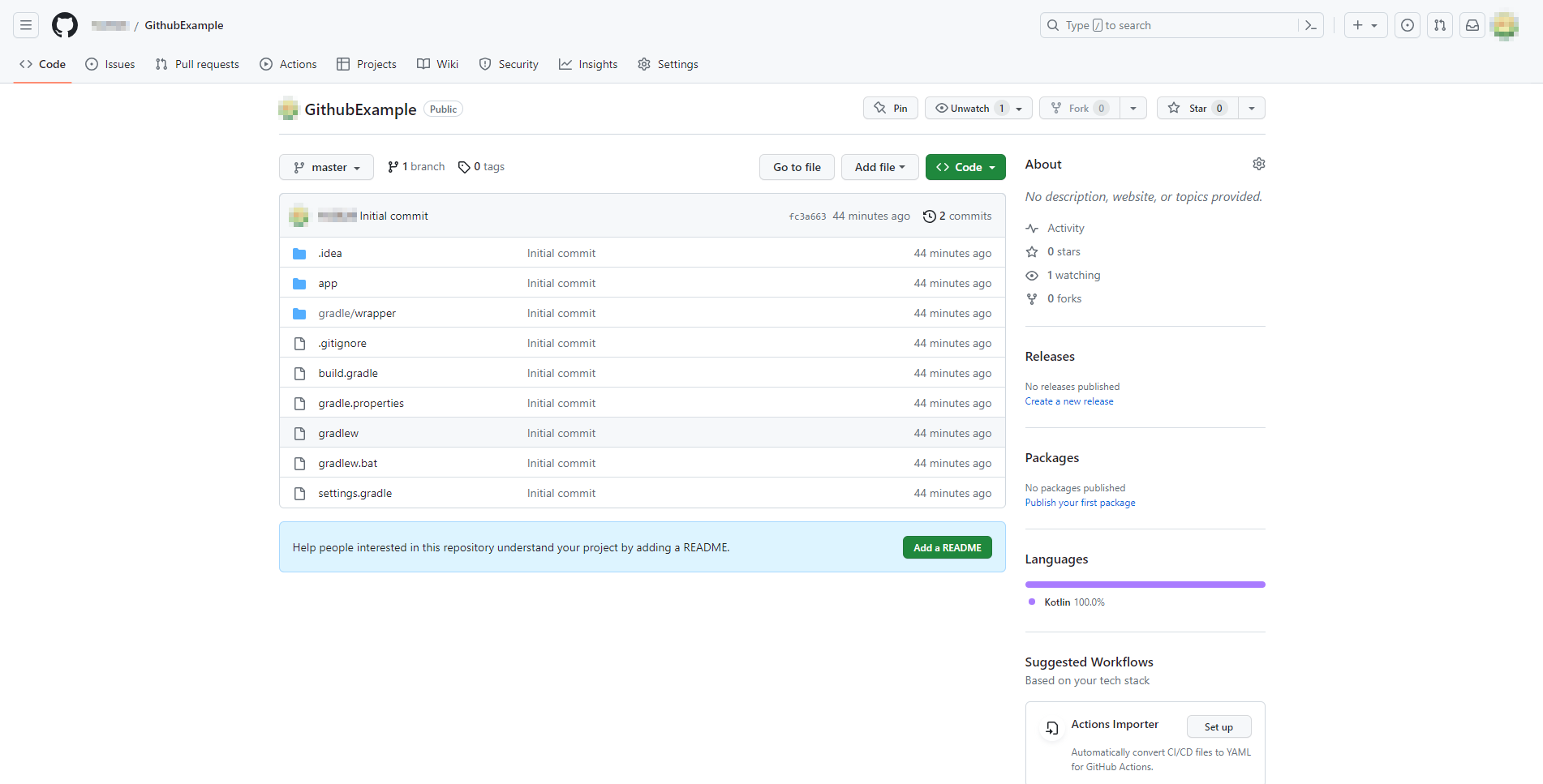Open the hamburger navigation menu

[26, 25]
